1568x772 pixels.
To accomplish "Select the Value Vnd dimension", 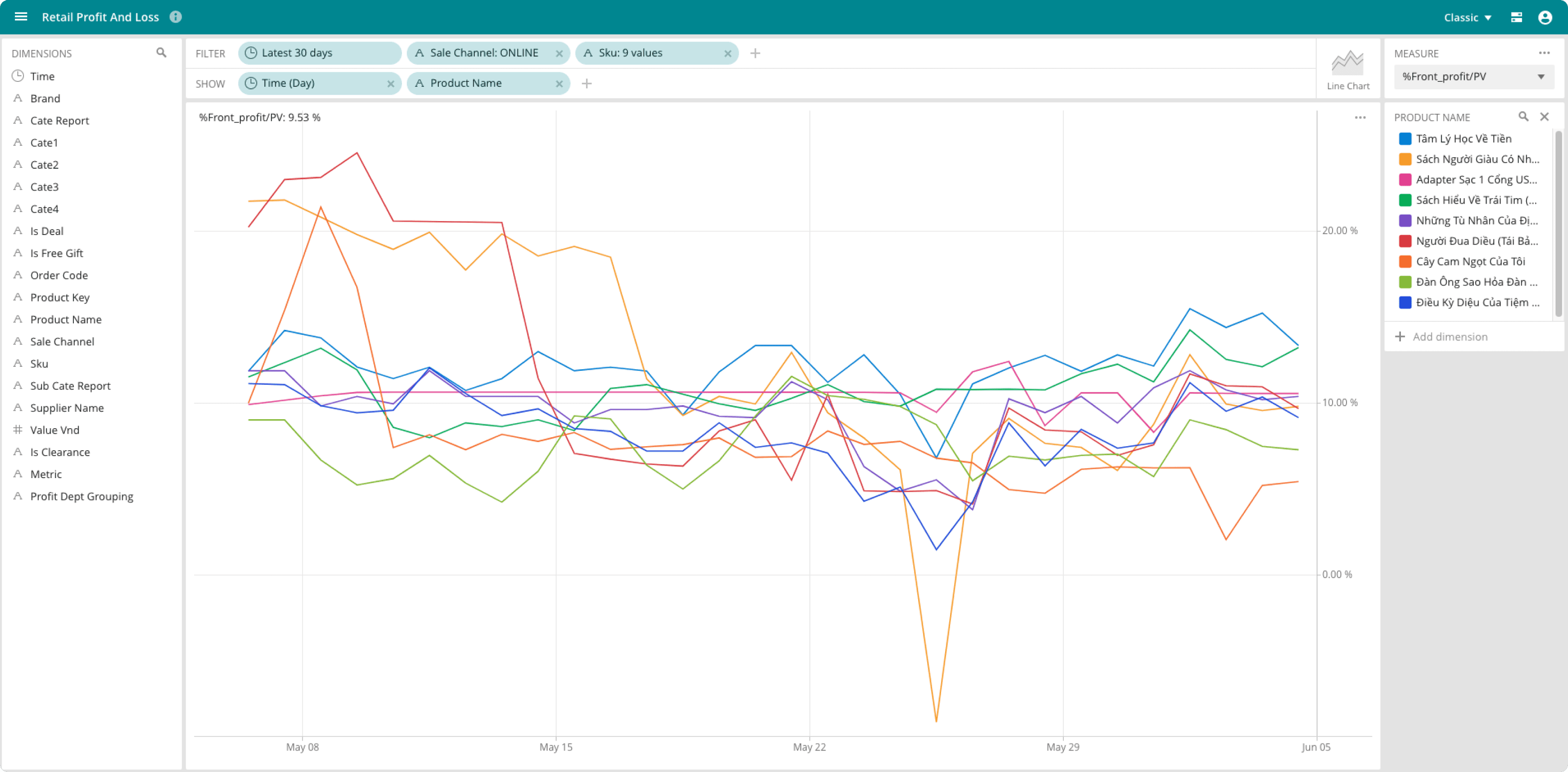I will point(91,430).
